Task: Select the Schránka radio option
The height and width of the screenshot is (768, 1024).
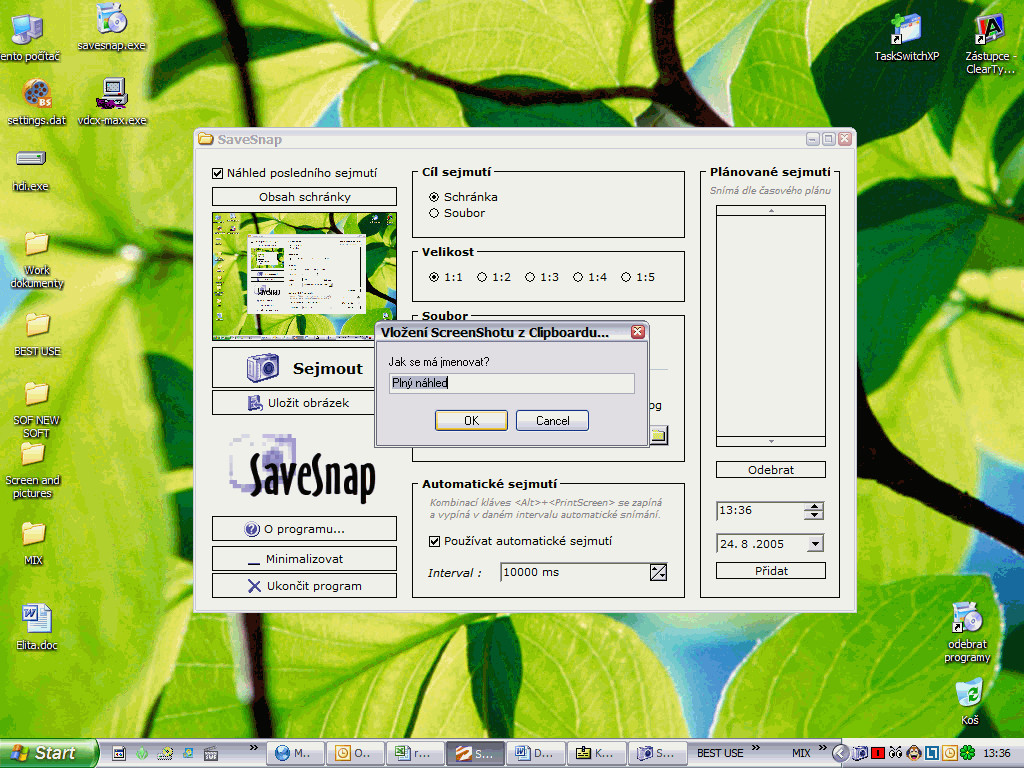Action: pyautogui.click(x=434, y=197)
